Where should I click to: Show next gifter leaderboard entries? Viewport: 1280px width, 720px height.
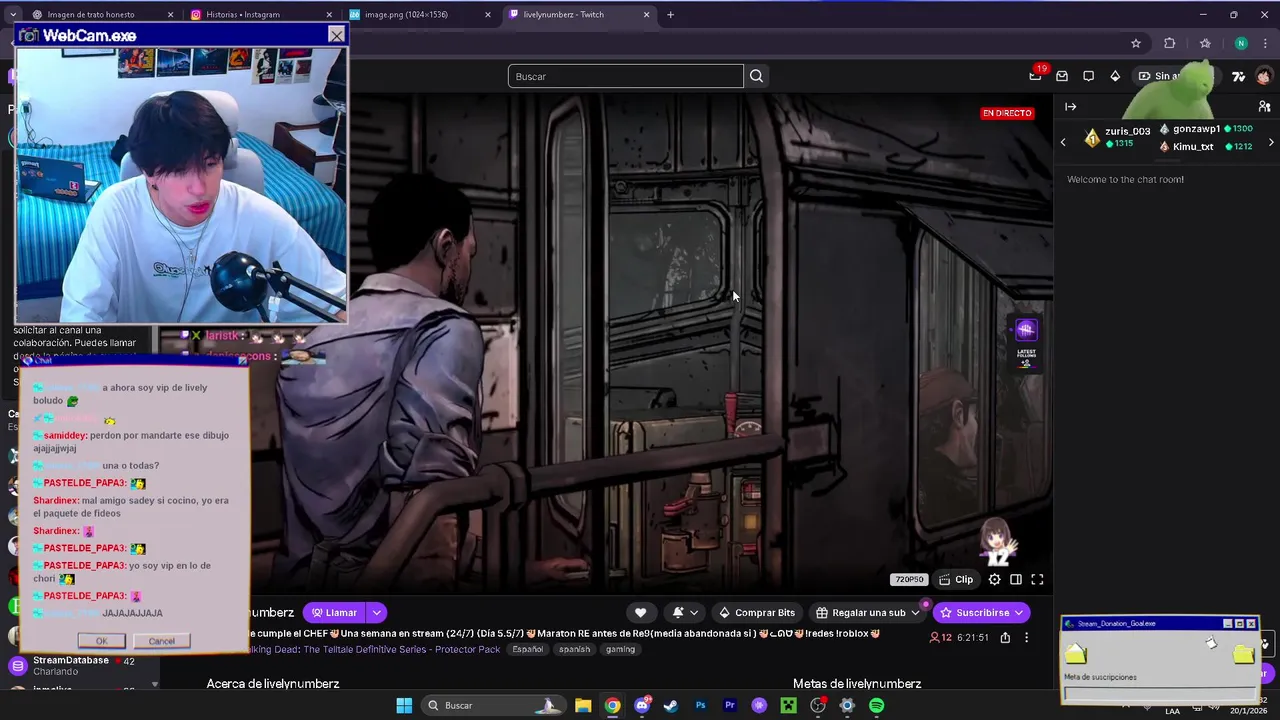click(1271, 142)
